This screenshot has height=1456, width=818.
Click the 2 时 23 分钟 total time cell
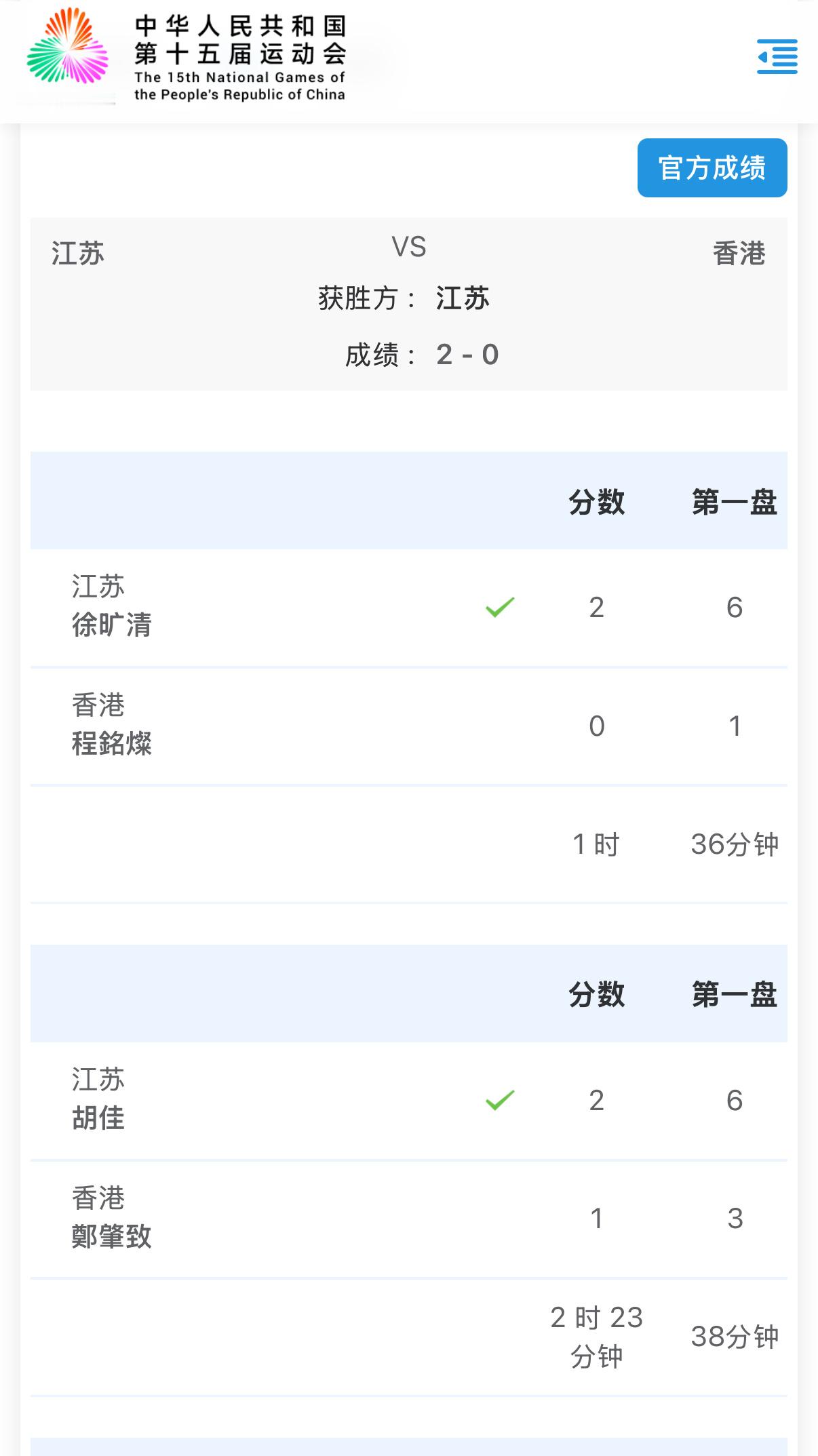(x=597, y=1337)
